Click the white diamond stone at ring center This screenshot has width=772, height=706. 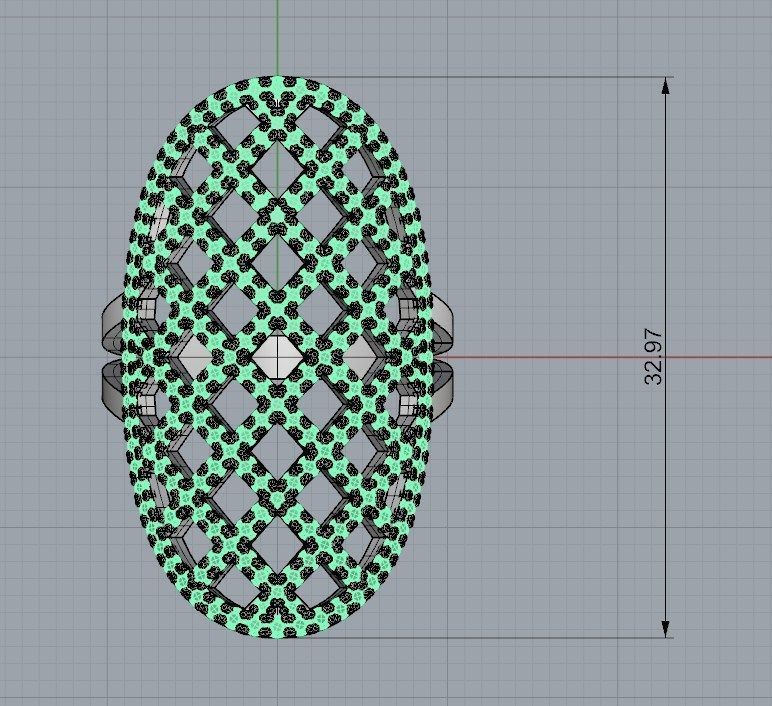(278, 358)
